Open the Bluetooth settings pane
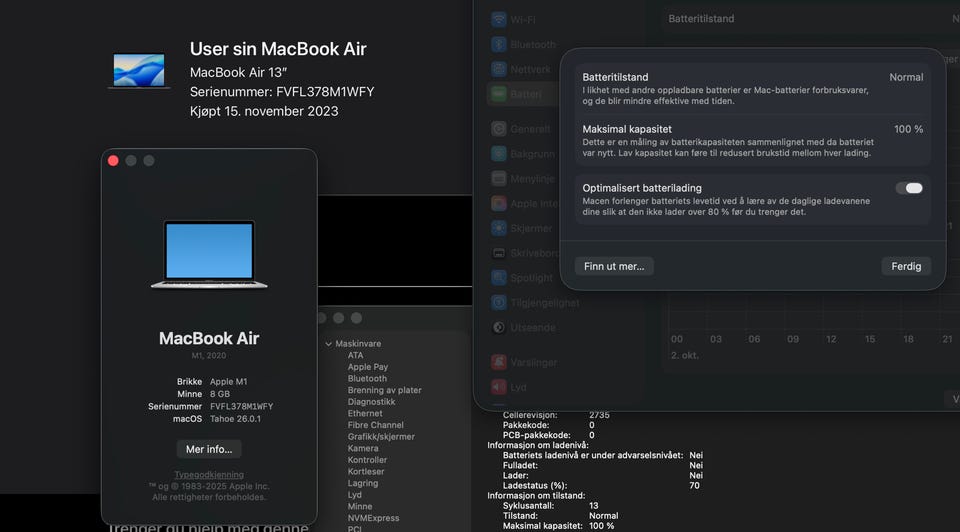Image resolution: width=960 pixels, height=532 pixels. (x=533, y=45)
